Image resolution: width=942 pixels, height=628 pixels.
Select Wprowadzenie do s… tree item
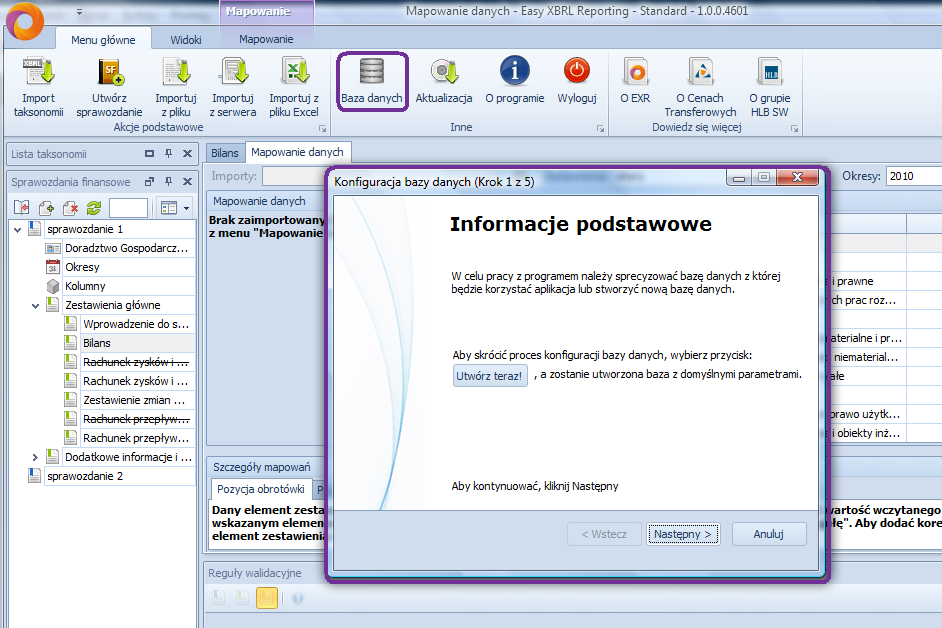tap(136, 325)
